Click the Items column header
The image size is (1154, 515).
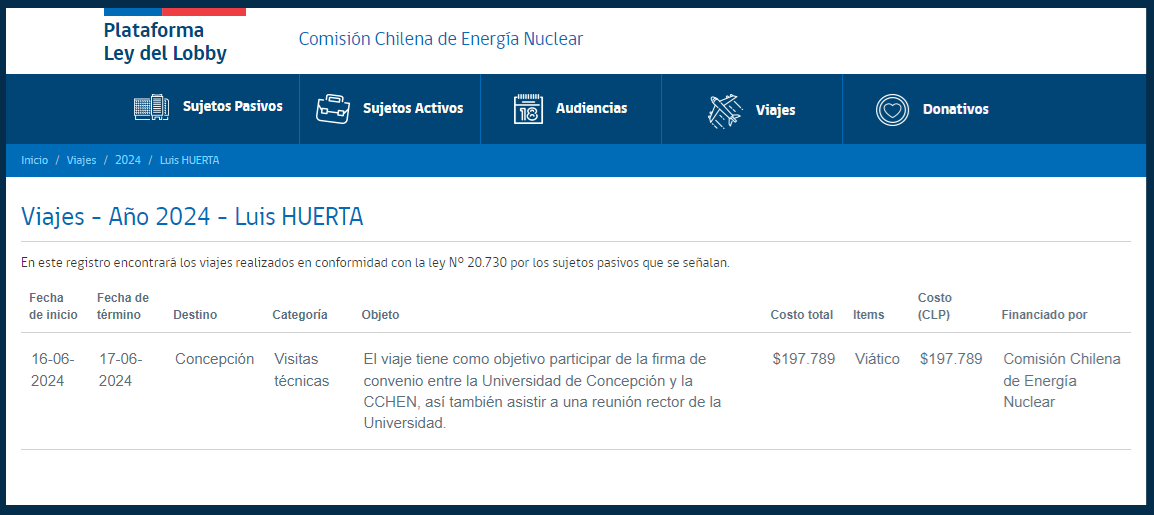[868, 315]
